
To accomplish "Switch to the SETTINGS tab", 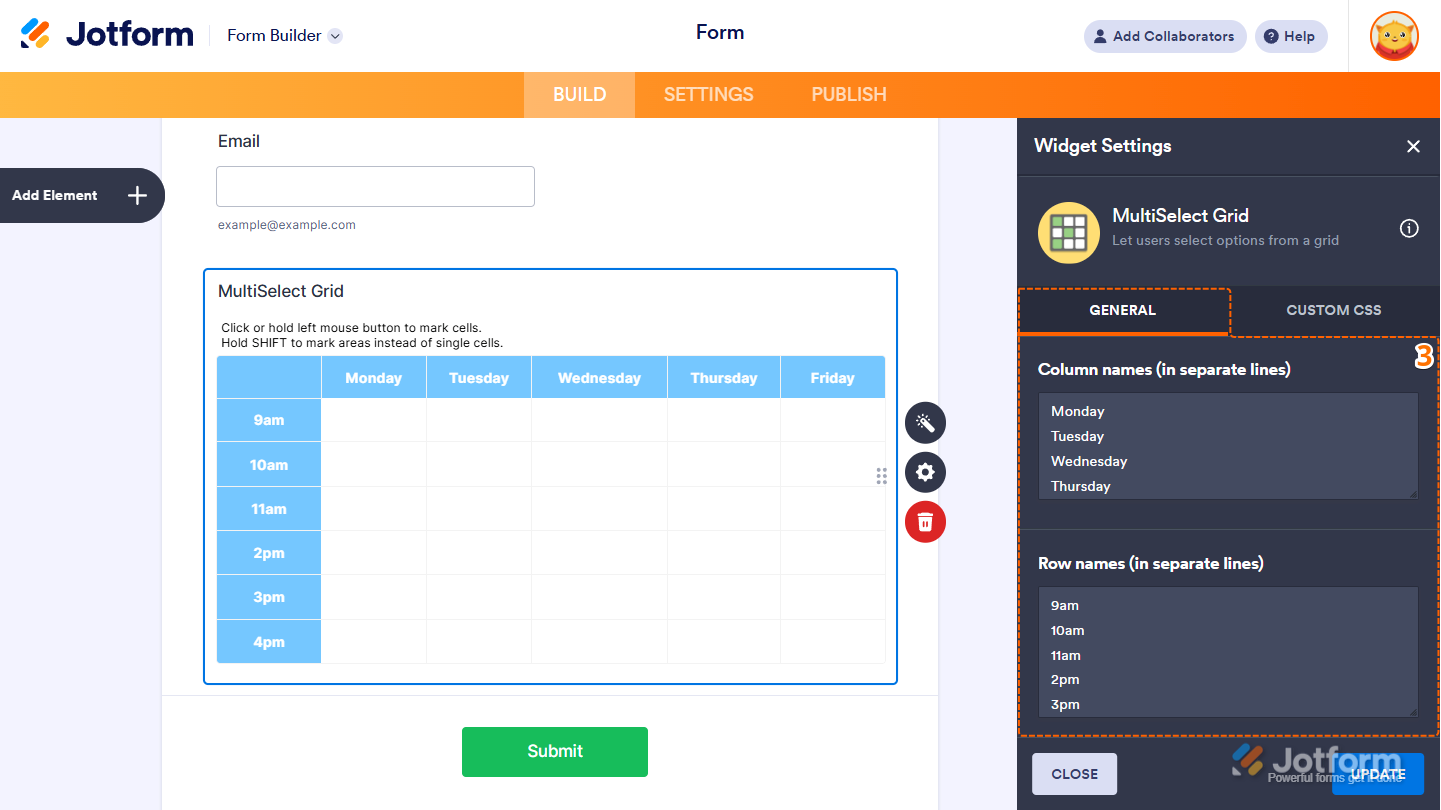I will click(x=708, y=95).
